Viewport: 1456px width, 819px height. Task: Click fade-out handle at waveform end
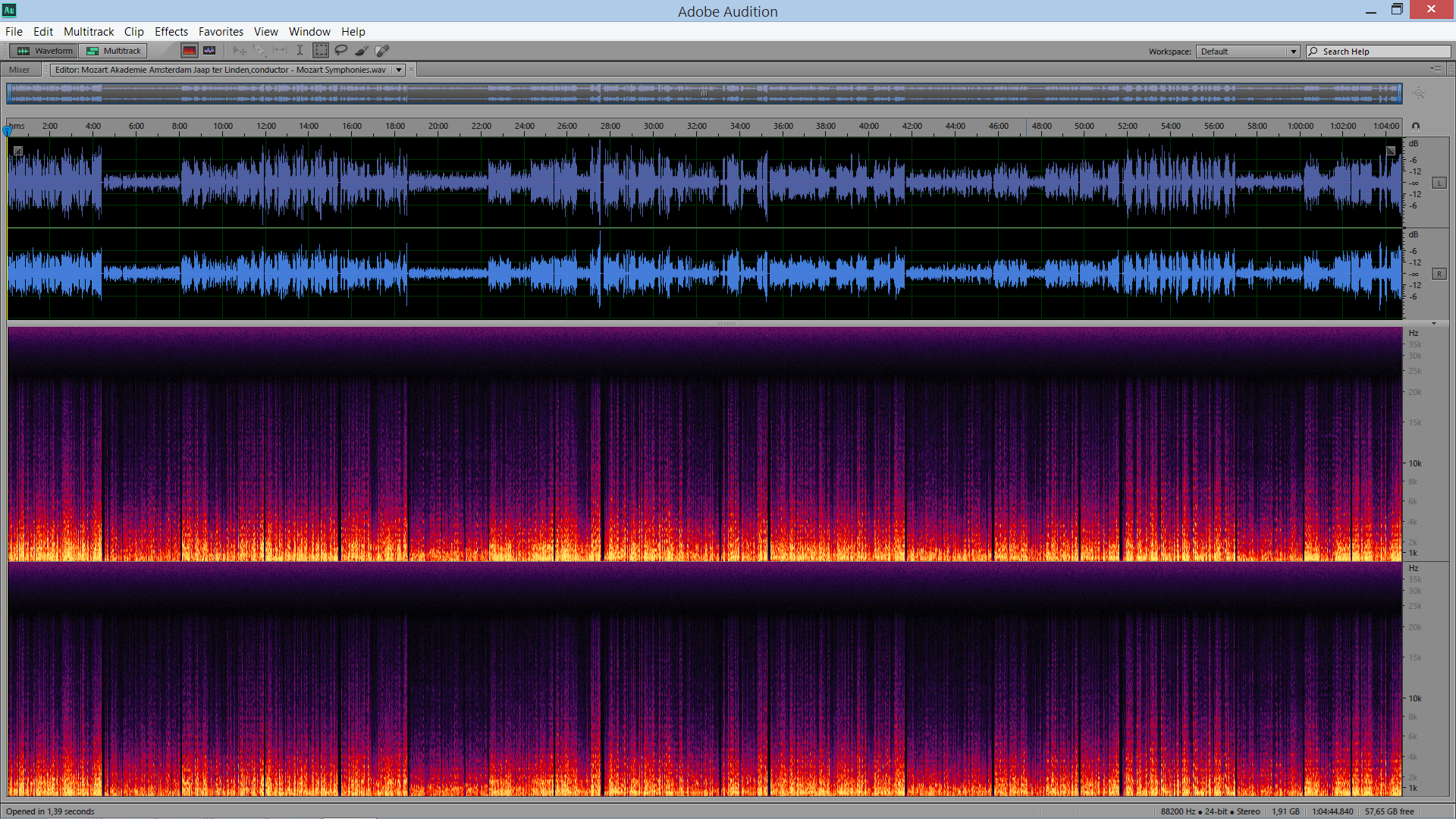point(1391,151)
